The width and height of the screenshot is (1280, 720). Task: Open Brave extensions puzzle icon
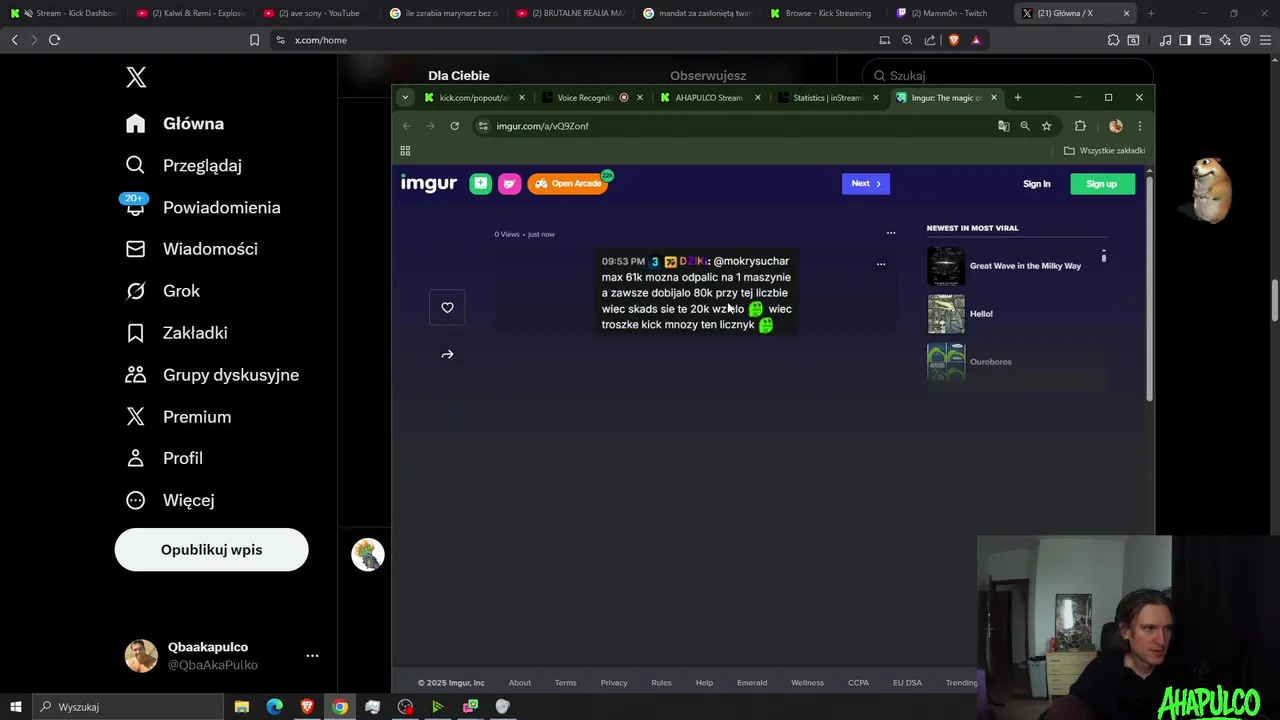coord(1113,40)
